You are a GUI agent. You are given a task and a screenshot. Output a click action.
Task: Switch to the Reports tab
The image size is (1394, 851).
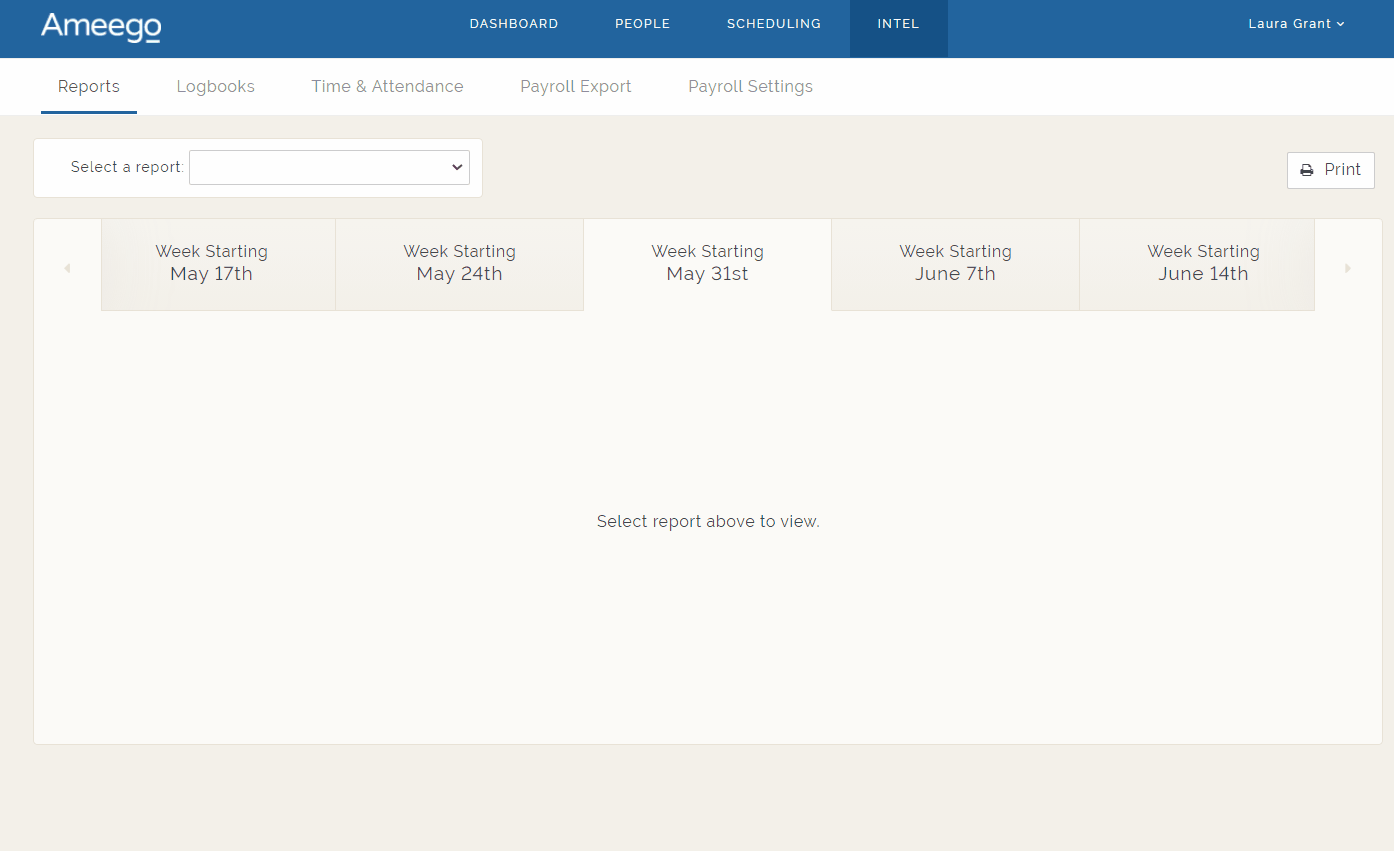[x=89, y=87]
